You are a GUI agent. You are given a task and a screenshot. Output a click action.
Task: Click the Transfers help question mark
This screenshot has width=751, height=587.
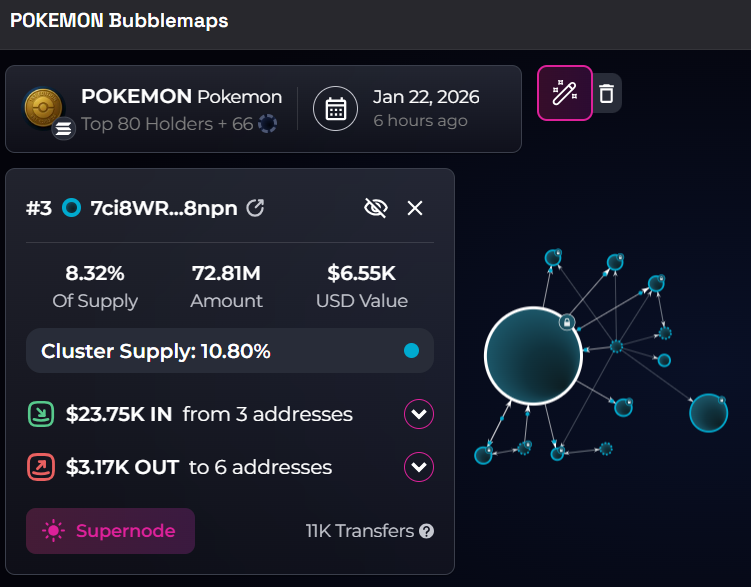(426, 531)
